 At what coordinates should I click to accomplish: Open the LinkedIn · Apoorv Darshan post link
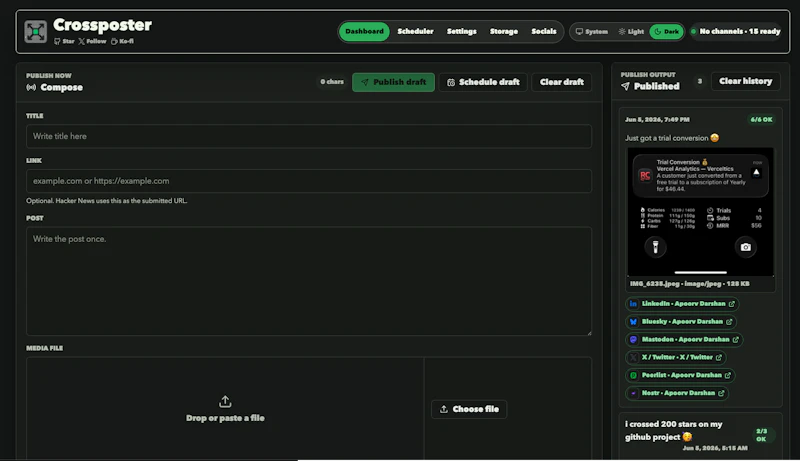coord(682,304)
